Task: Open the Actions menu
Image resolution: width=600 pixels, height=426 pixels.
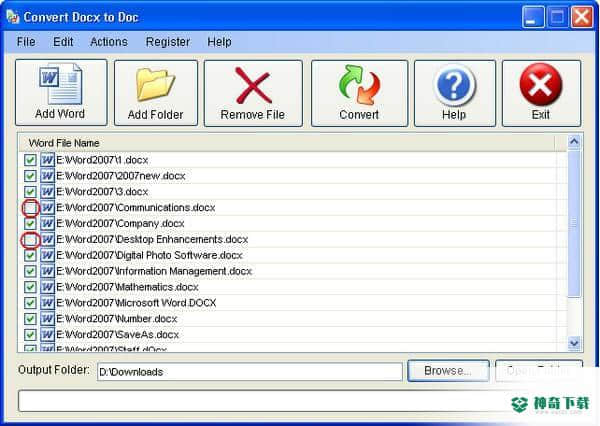Action: click(x=109, y=42)
